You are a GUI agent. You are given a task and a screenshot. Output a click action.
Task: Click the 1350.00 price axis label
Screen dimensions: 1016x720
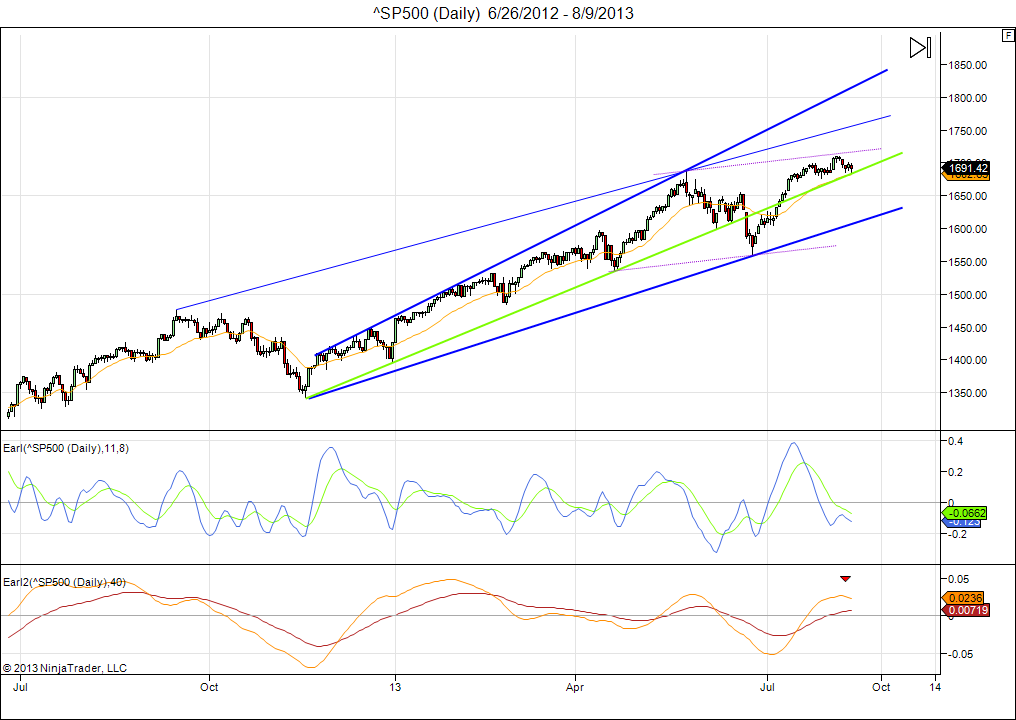968,393
